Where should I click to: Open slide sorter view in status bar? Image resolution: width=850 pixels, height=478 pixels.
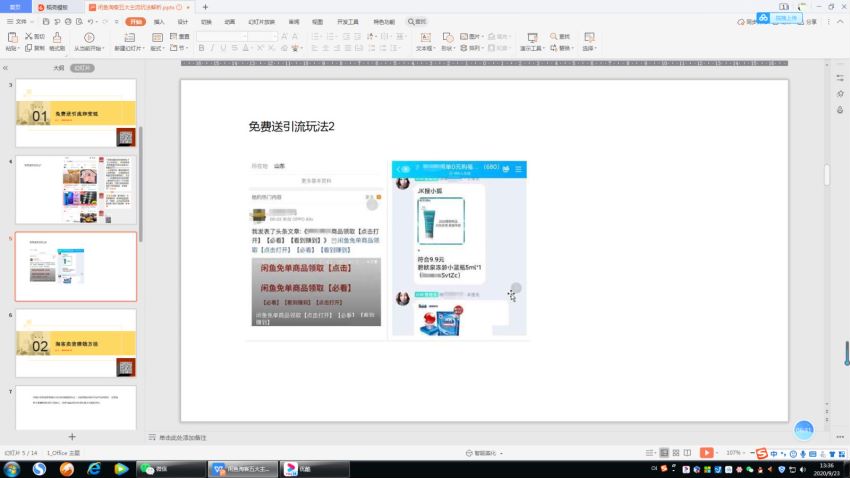676,453
